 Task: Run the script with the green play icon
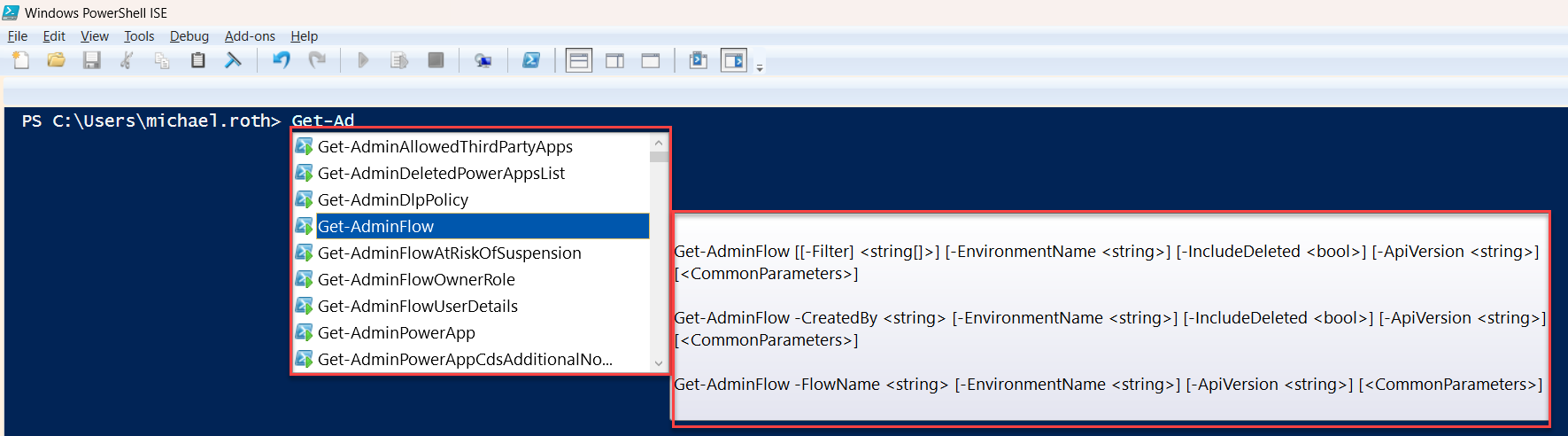click(363, 60)
